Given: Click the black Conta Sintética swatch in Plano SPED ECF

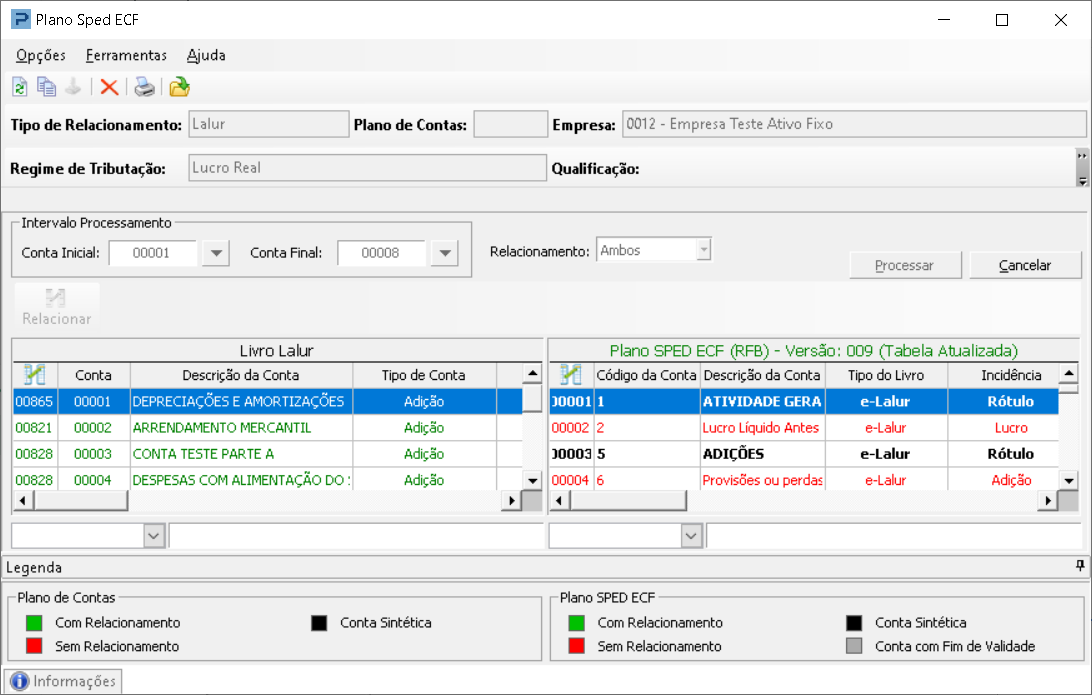Looking at the screenshot, I should coord(854,623).
